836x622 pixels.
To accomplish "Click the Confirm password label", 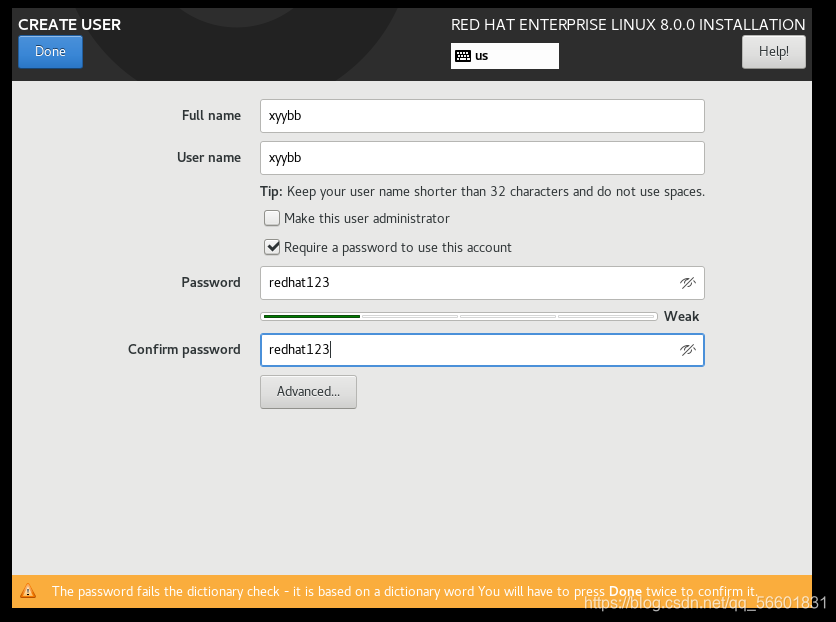I will (x=184, y=350).
